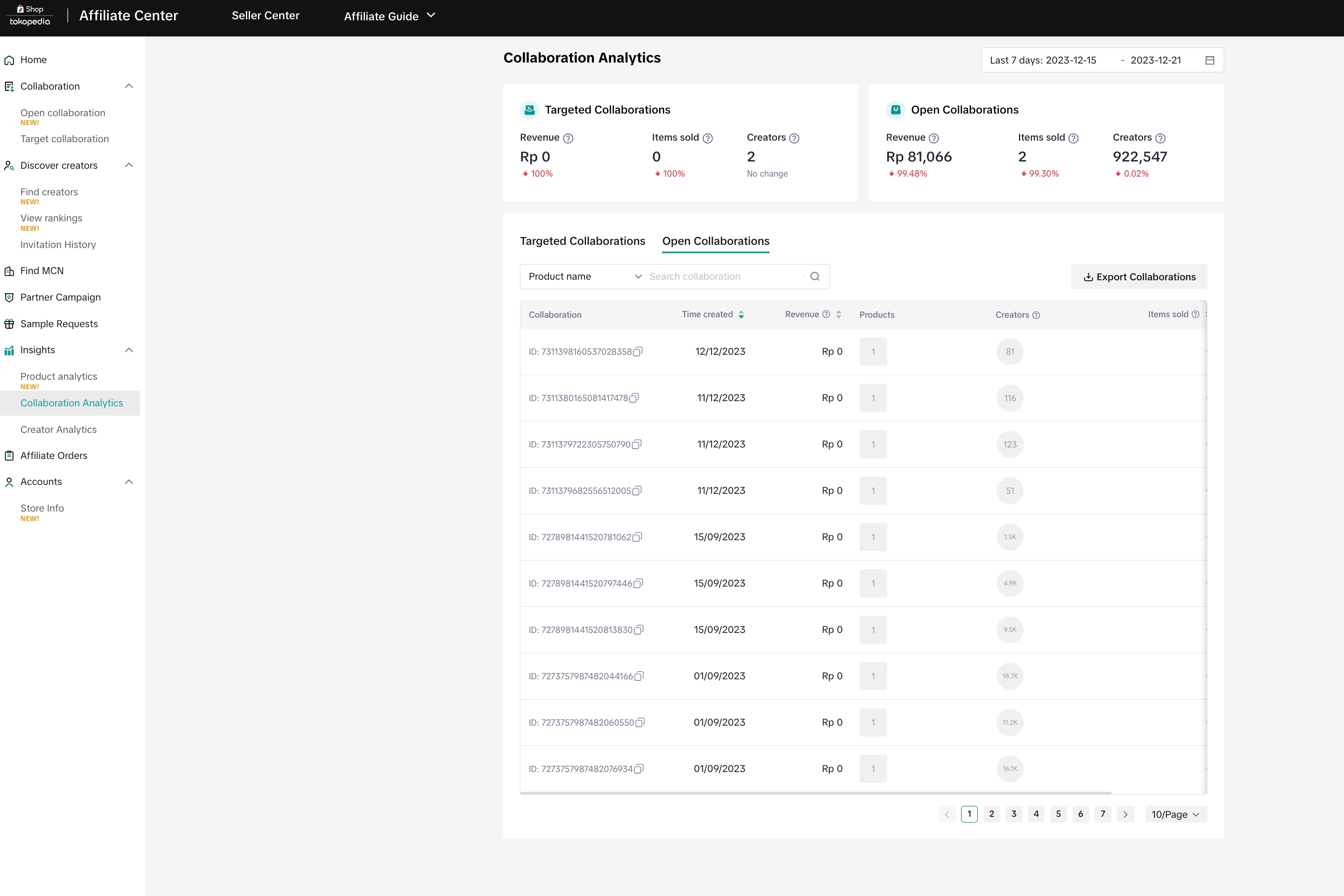The width and height of the screenshot is (1344, 896).
Task: Click Export Collaborations button
Action: pyautogui.click(x=1139, y=277)
